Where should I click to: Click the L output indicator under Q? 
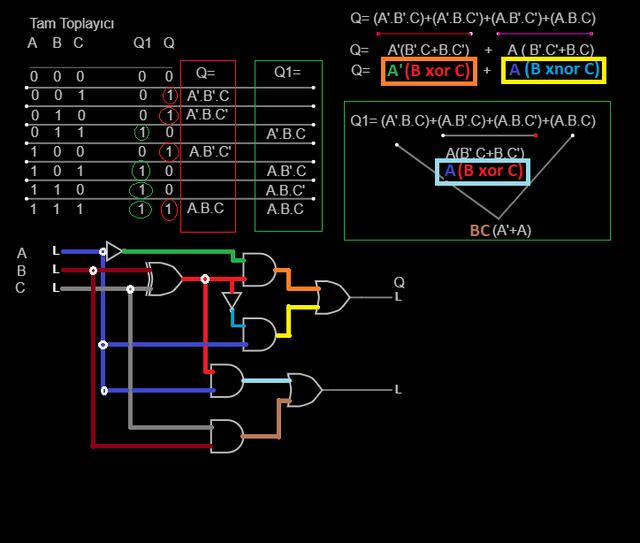click(398, 297)
